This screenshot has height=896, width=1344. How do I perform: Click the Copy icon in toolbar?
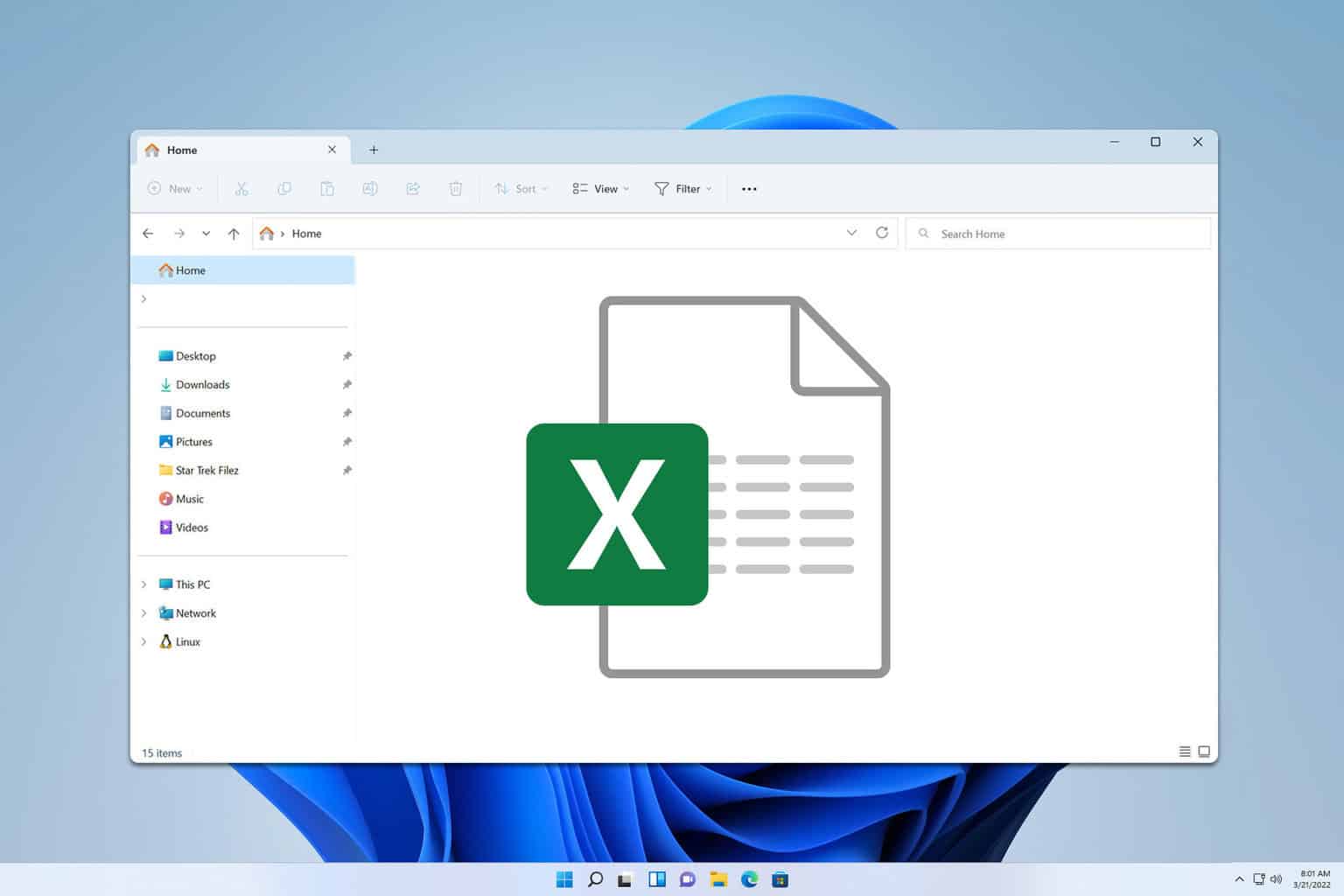[x=284, y=188]
